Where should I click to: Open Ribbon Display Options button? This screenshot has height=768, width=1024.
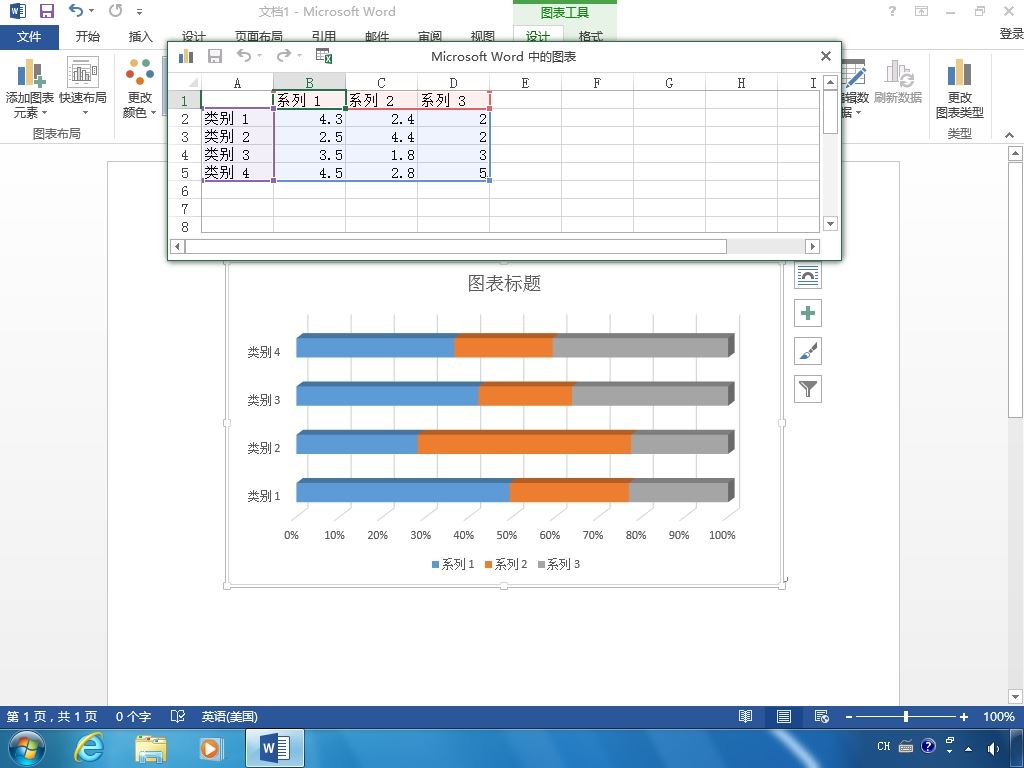point(921,11)
